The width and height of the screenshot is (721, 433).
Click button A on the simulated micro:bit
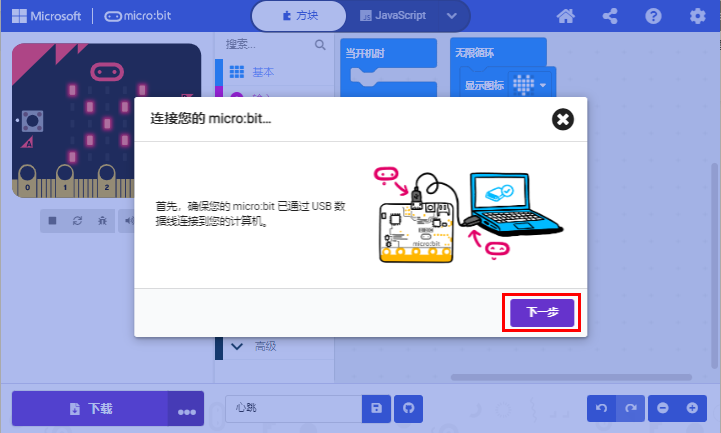coord(33,121)
